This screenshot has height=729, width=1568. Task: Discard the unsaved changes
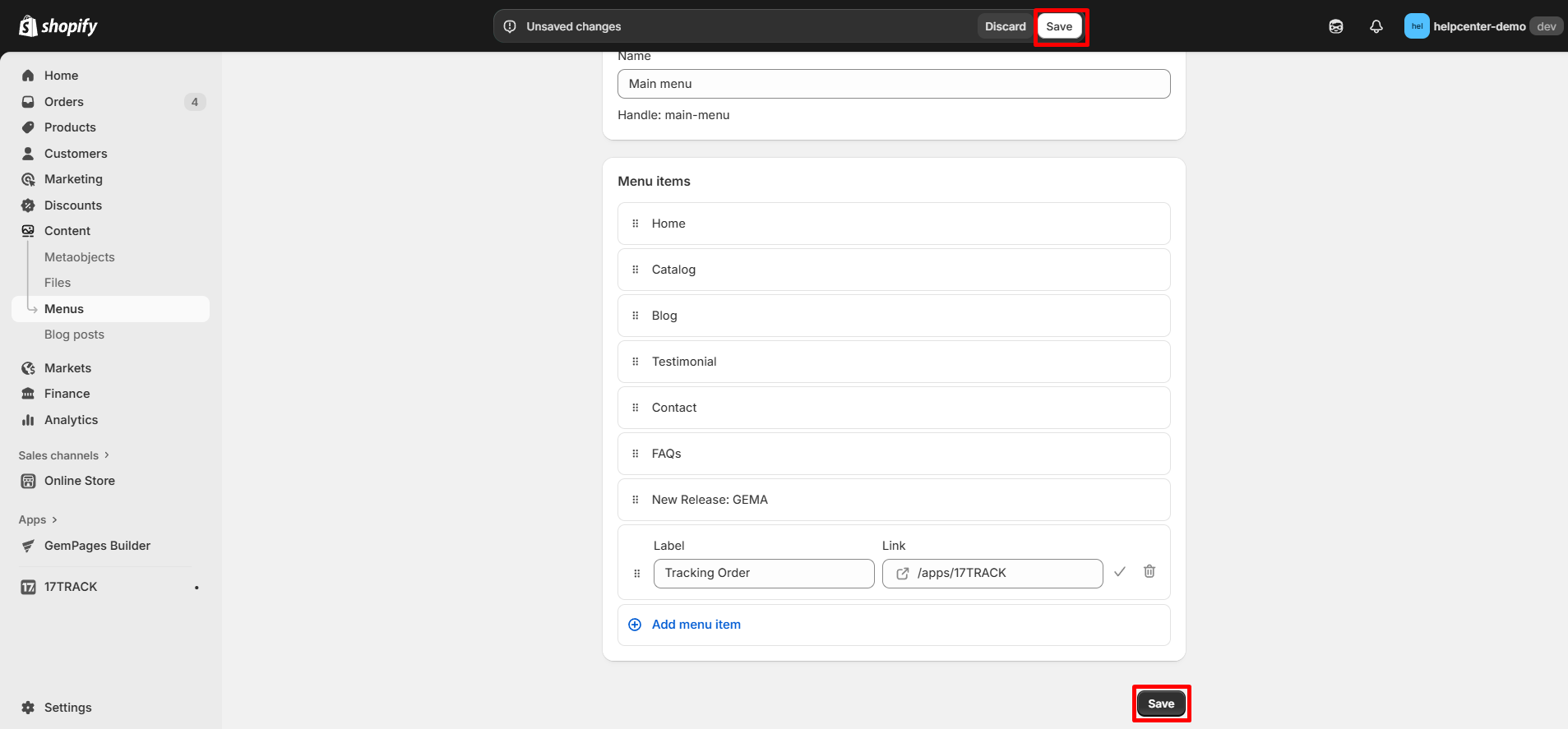coord(1005,26)
